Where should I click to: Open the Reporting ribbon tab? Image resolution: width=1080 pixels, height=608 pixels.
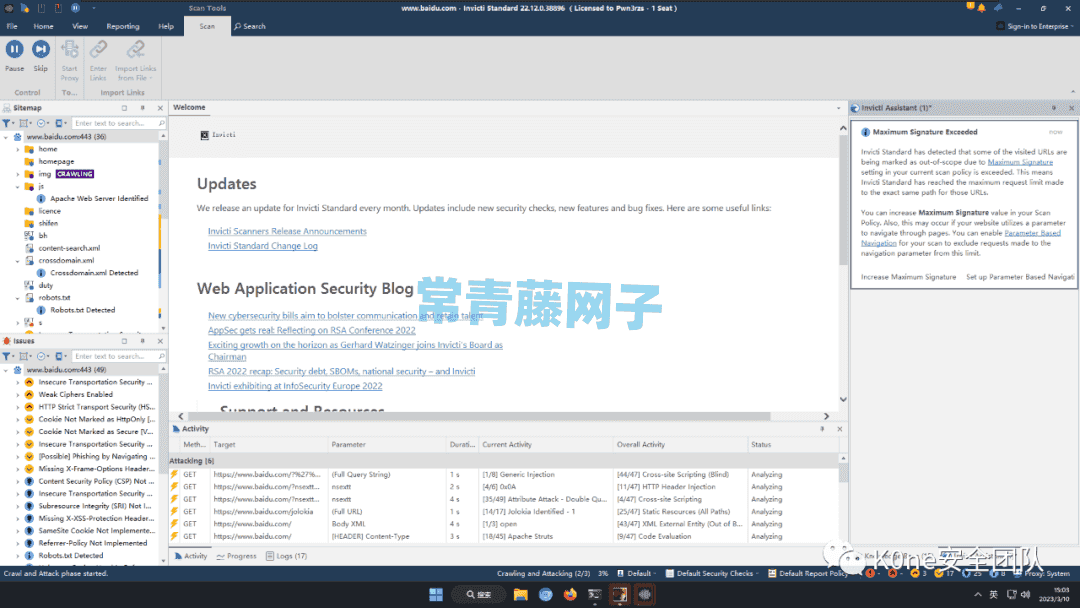123,26
